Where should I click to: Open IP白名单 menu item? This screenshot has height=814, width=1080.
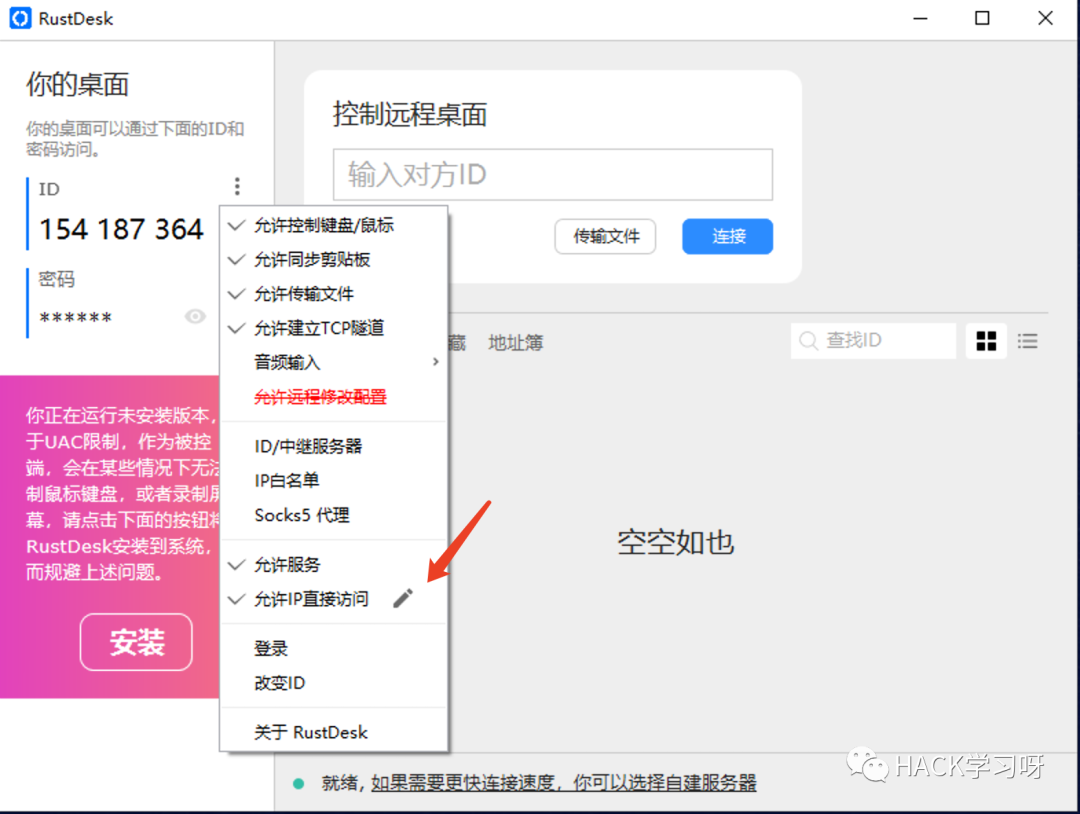pyautogui.click(x=334, y=481)
